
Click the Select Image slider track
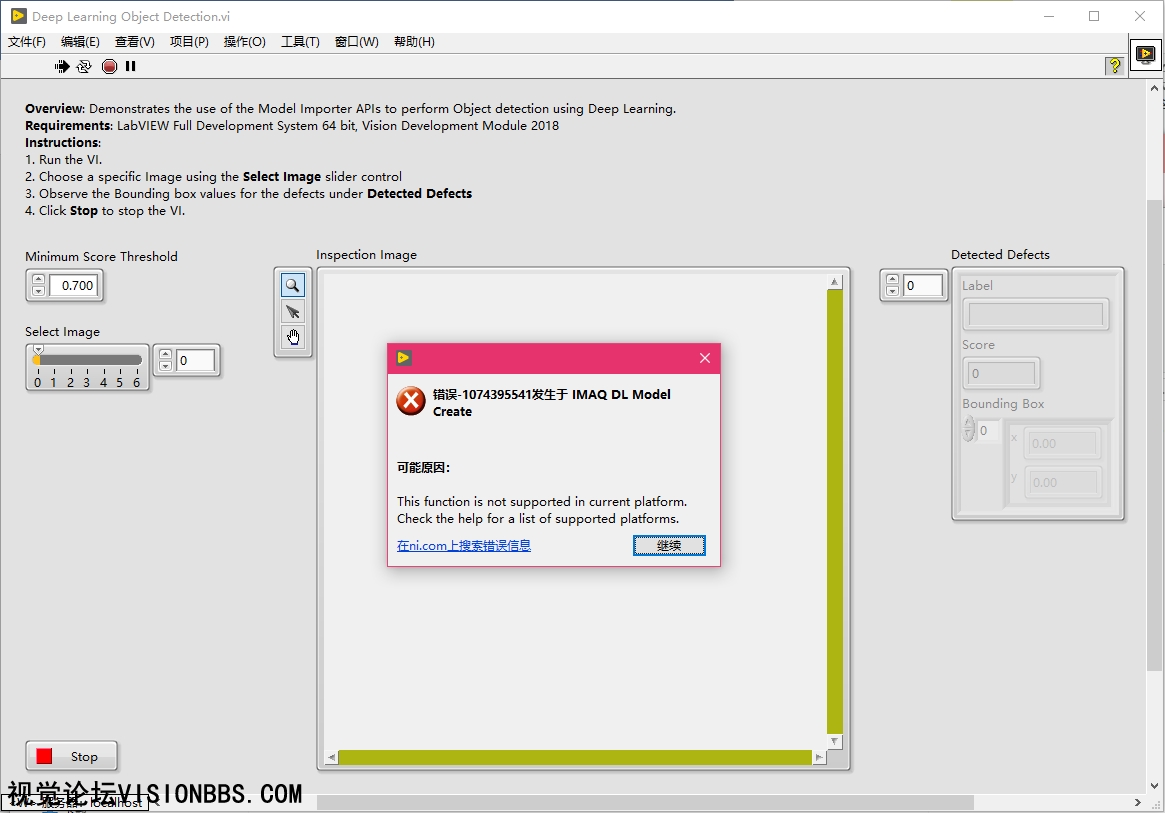pyautogui.click(x=90, y=360)
